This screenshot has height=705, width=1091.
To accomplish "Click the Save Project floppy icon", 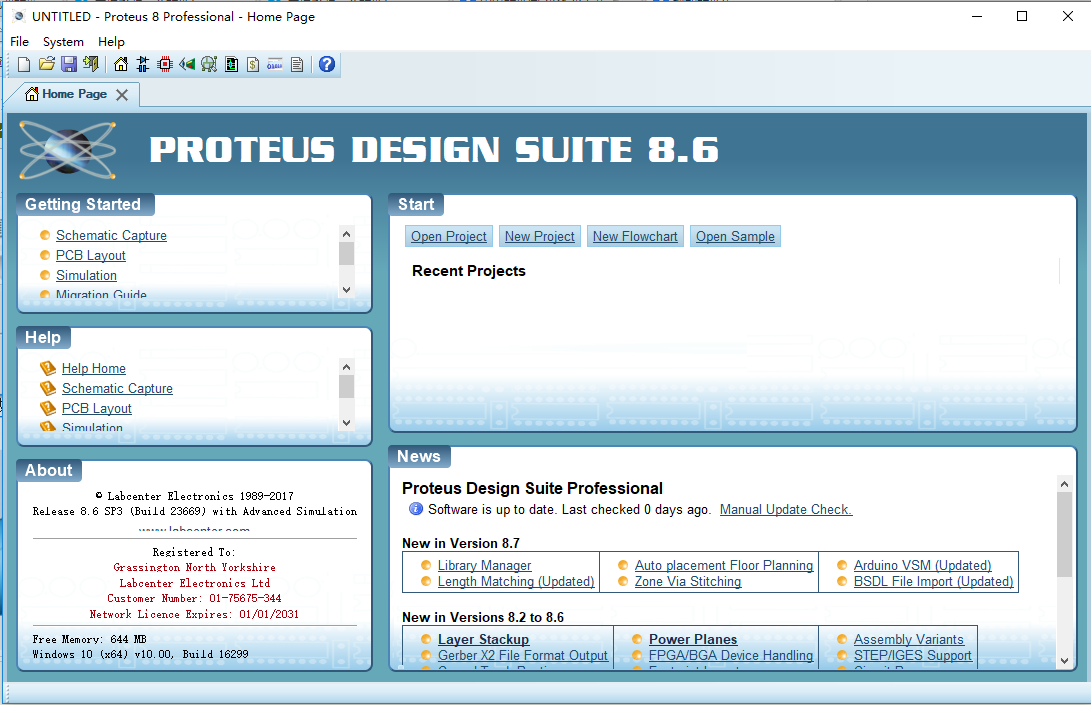I will [x=69, y=65].
